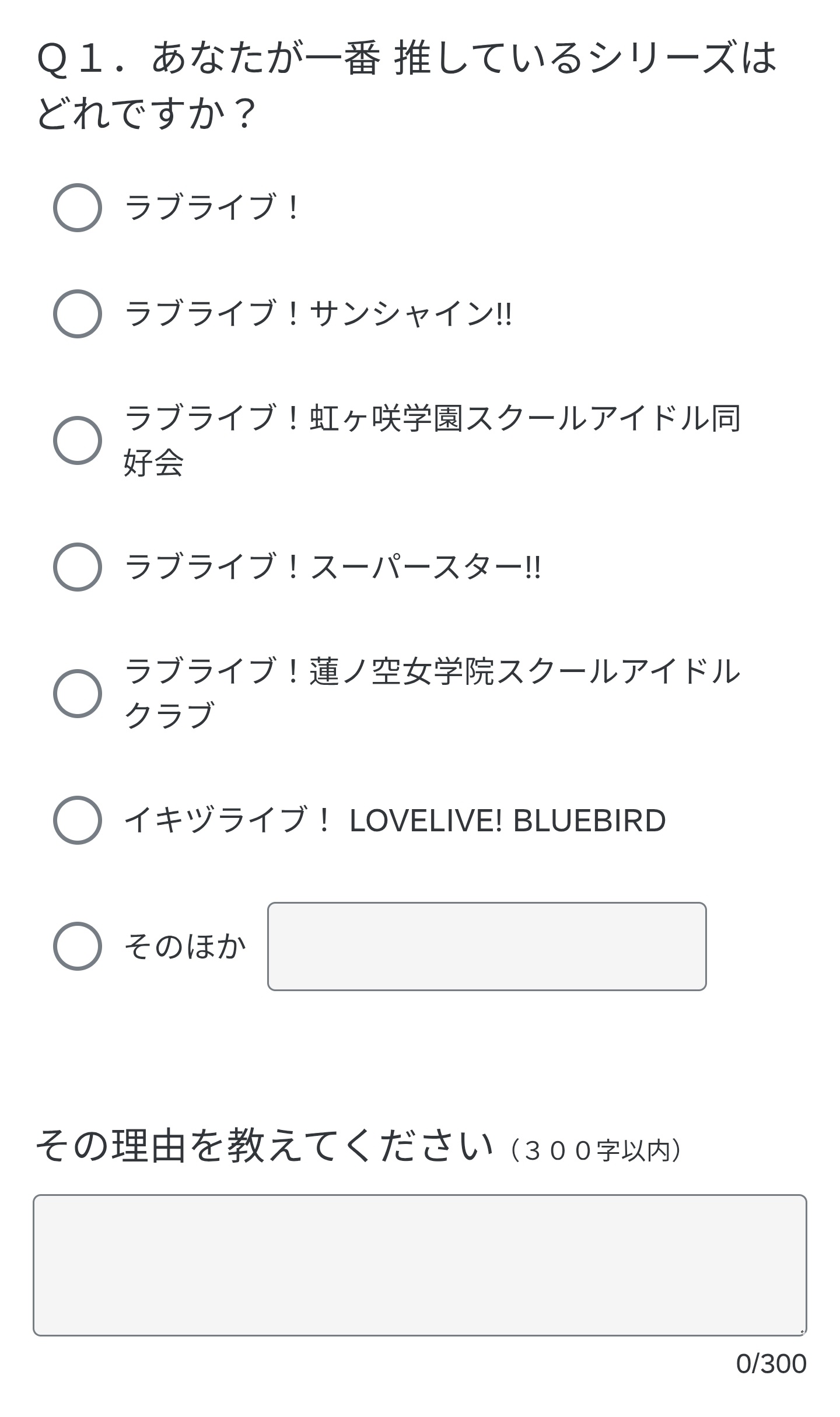840x1417 pixels.
Task: Choose the ラブライブ！サンシャイン!! radio option
Action: [x=78, y=314]
